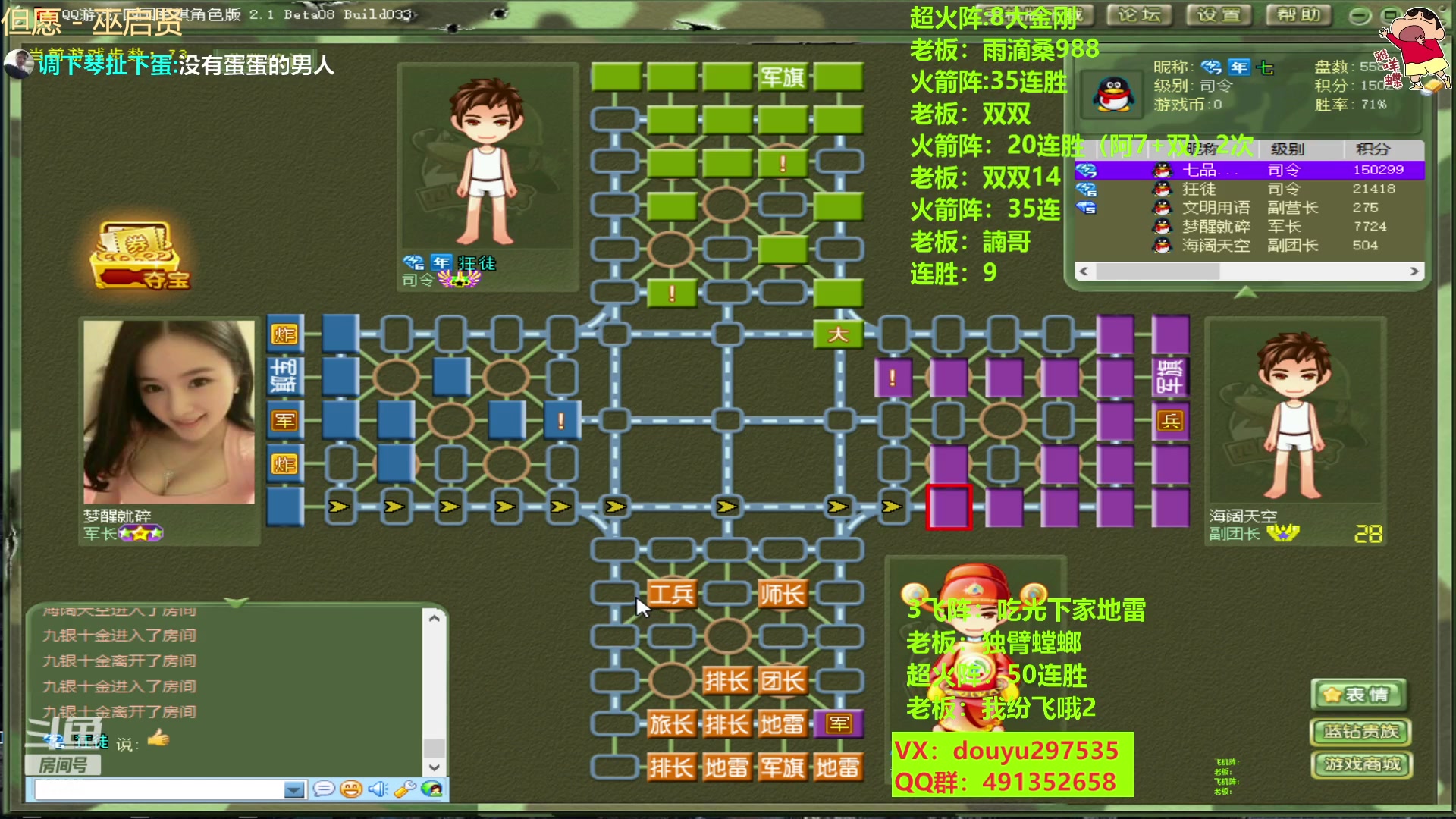Click the player list horizontal scrollbar thumb

click(1157, 271)
